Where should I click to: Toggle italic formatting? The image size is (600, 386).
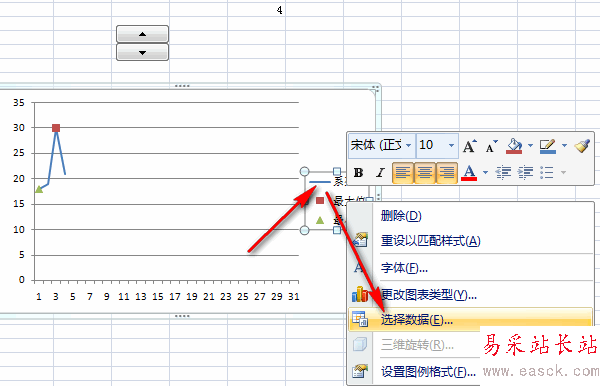[x=380, y=173]
